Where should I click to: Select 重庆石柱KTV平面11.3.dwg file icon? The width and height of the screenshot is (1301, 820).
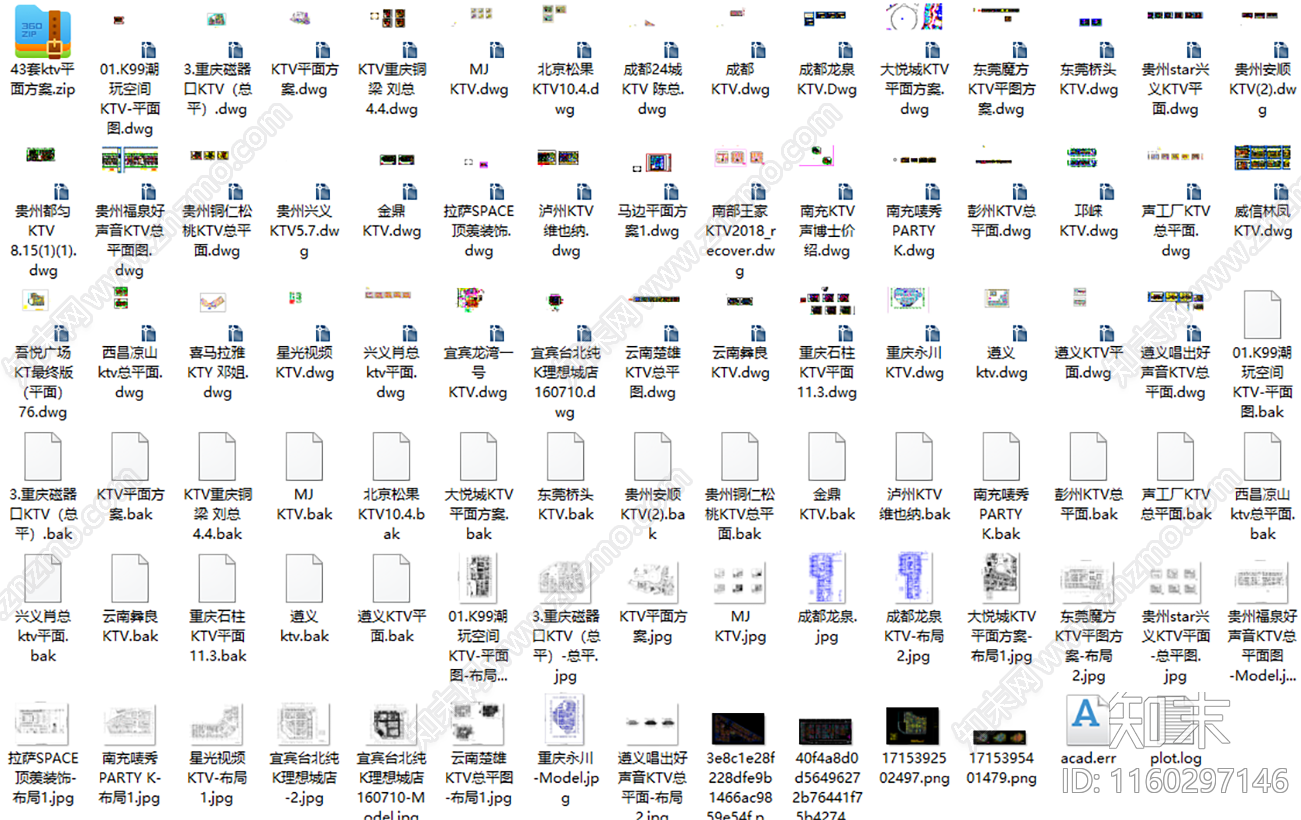[x=827, y=314]
